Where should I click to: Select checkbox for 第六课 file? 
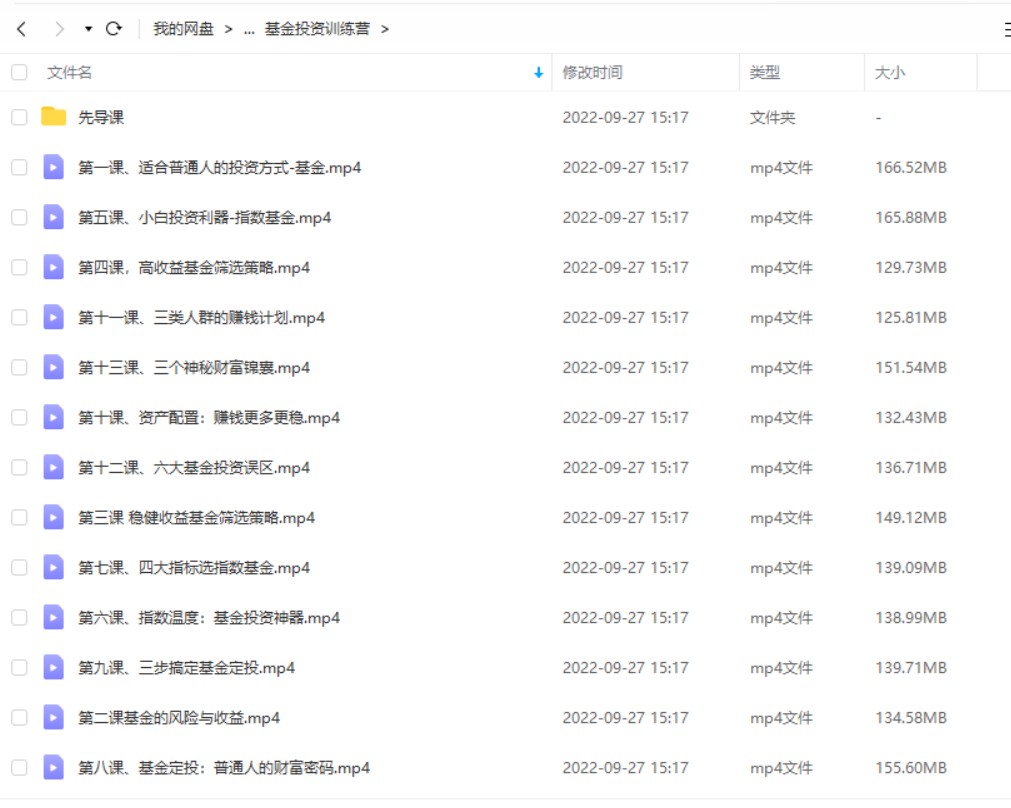point(19,618)
